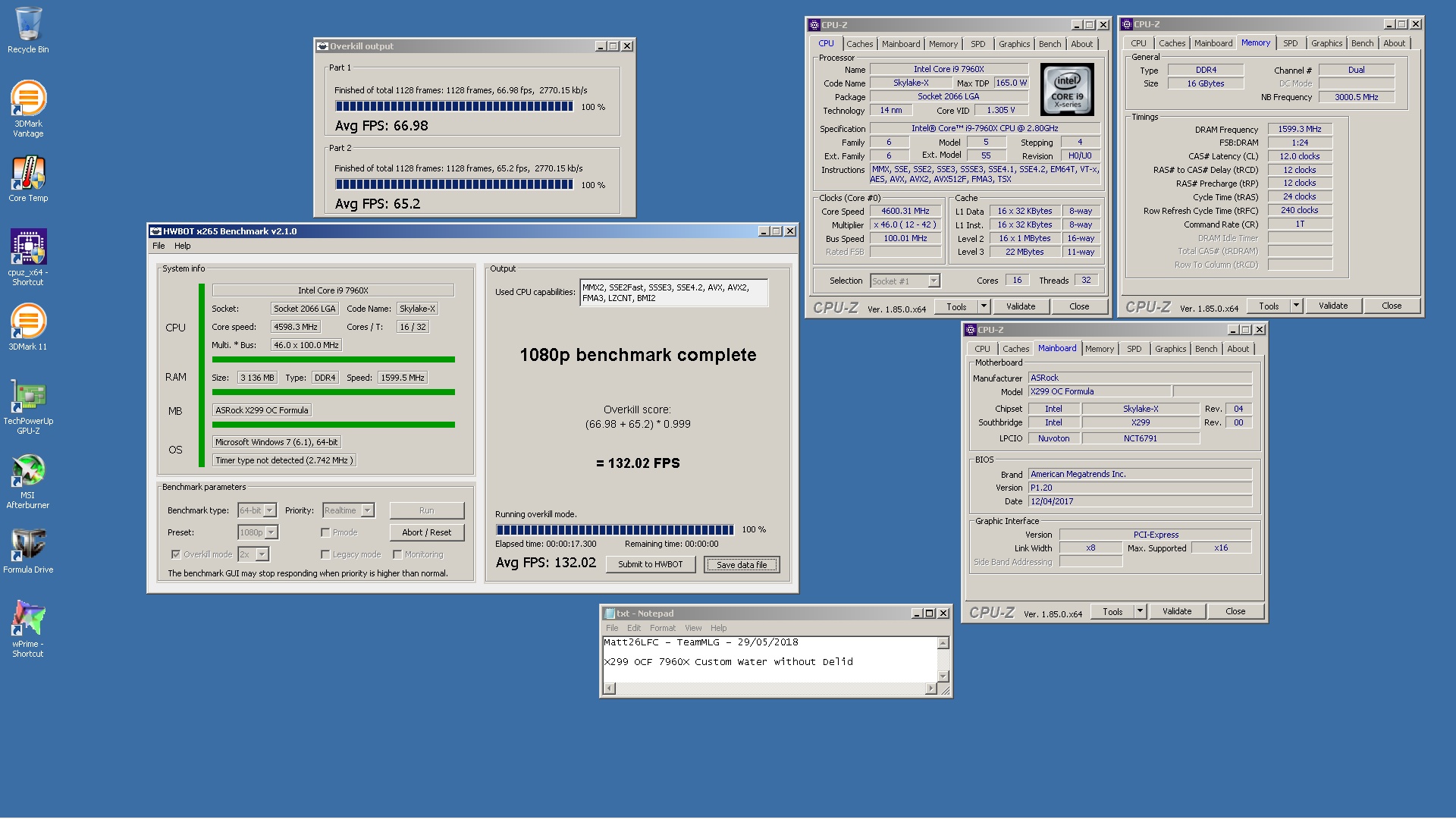
Task: Open Help menu in HWBOT benchmark
Action: point(183,246)
